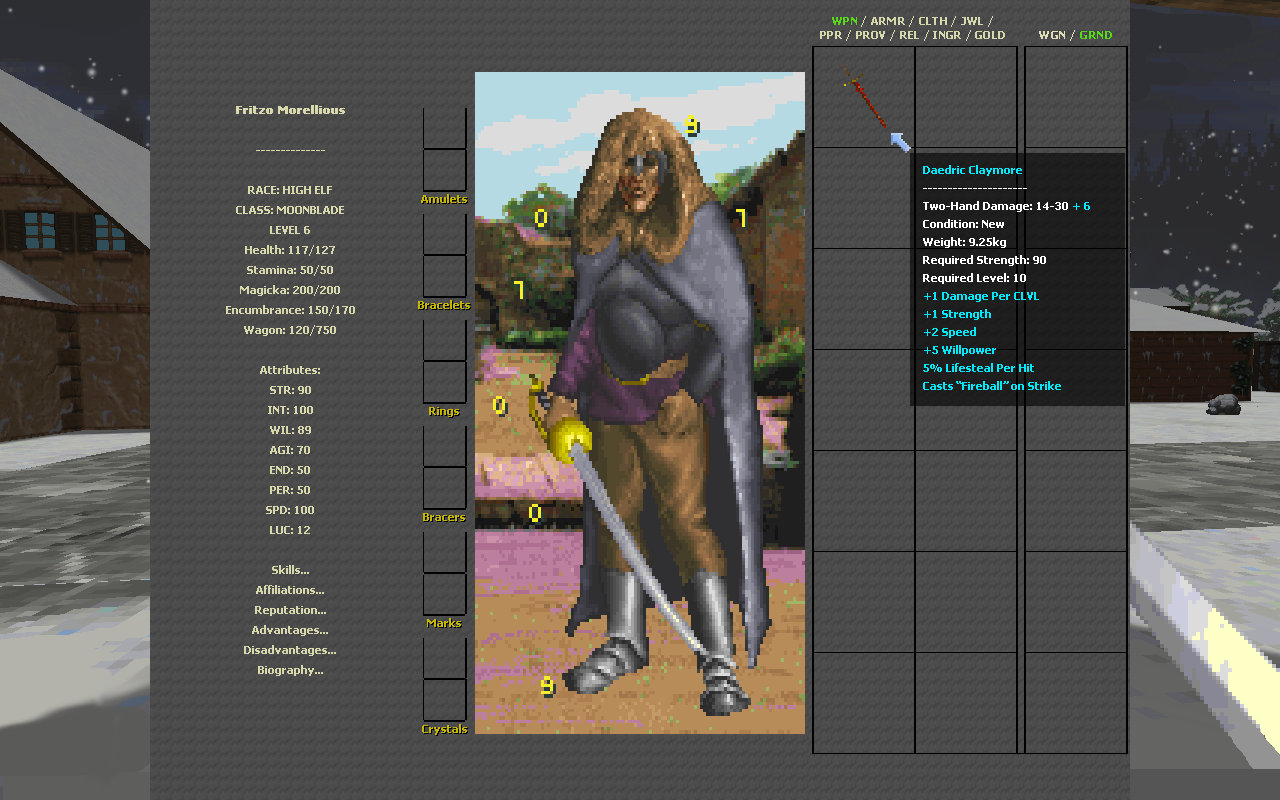Click the CLASS: MOONBLADE text

[290, 210]
